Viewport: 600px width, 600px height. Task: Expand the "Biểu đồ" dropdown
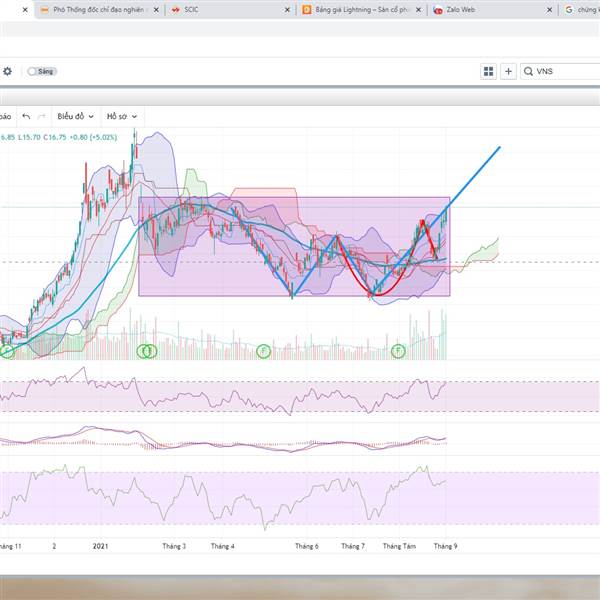(x=75, y=116)
